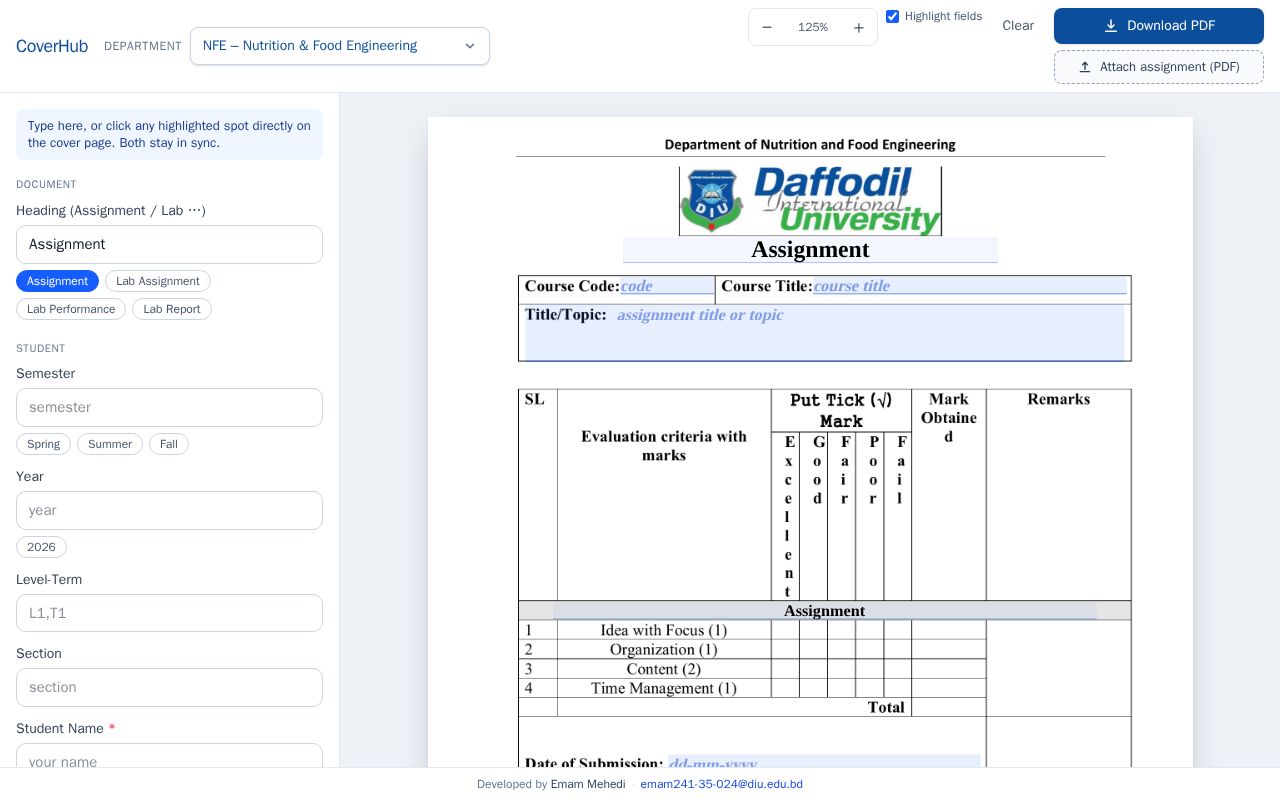Zoom out with the minus icon

pos(767,27)
